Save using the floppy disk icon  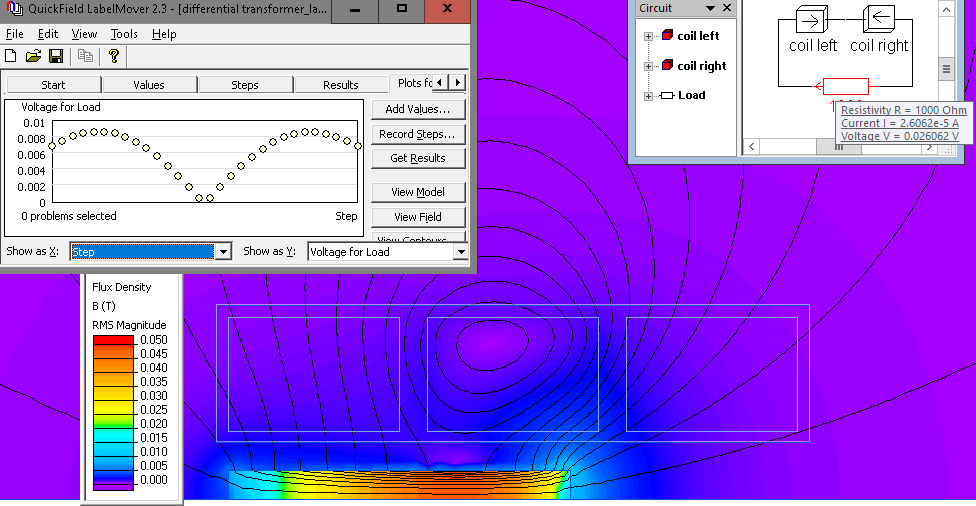click(56, 56)
